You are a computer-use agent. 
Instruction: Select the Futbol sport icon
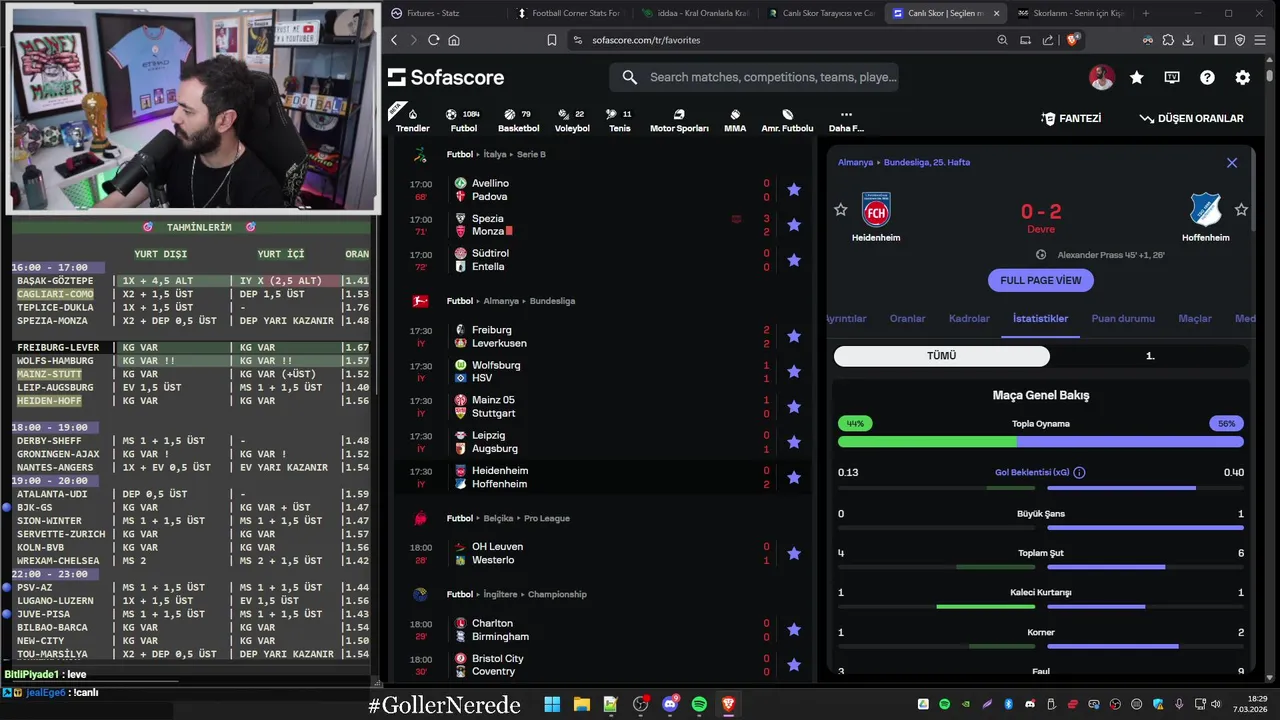click(463, 120)
